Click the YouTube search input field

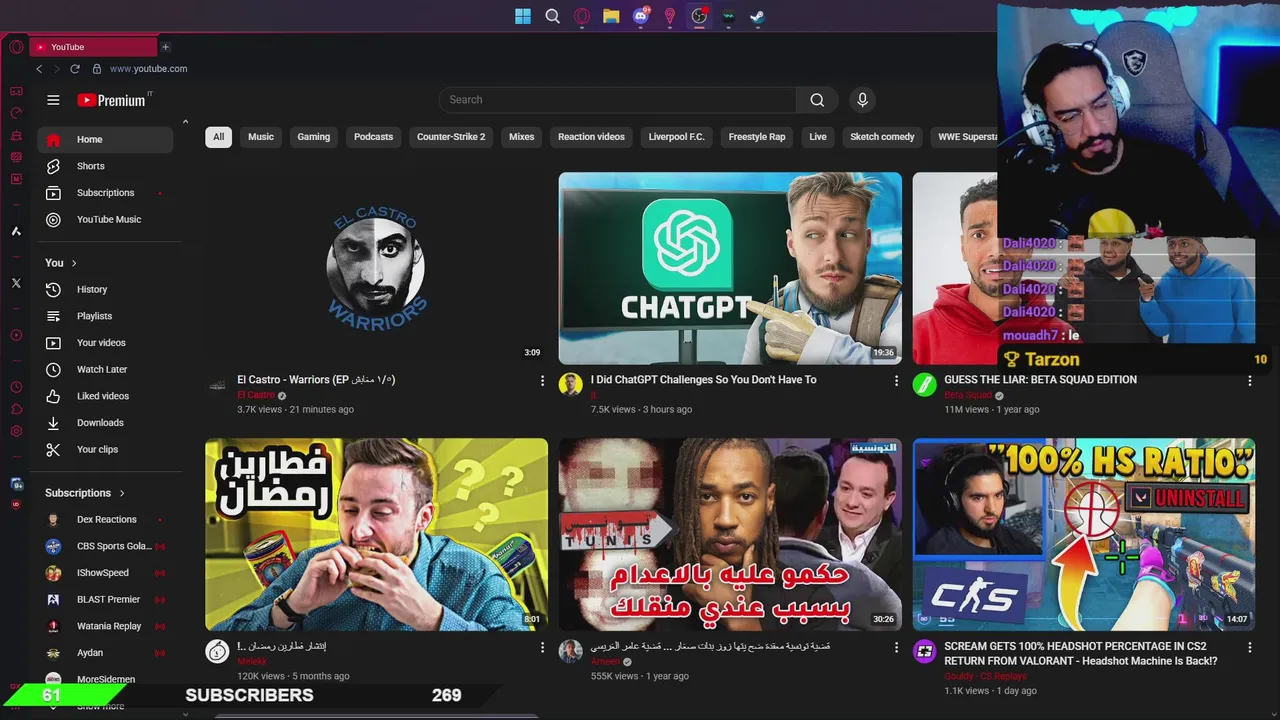(x=617, y=100)
